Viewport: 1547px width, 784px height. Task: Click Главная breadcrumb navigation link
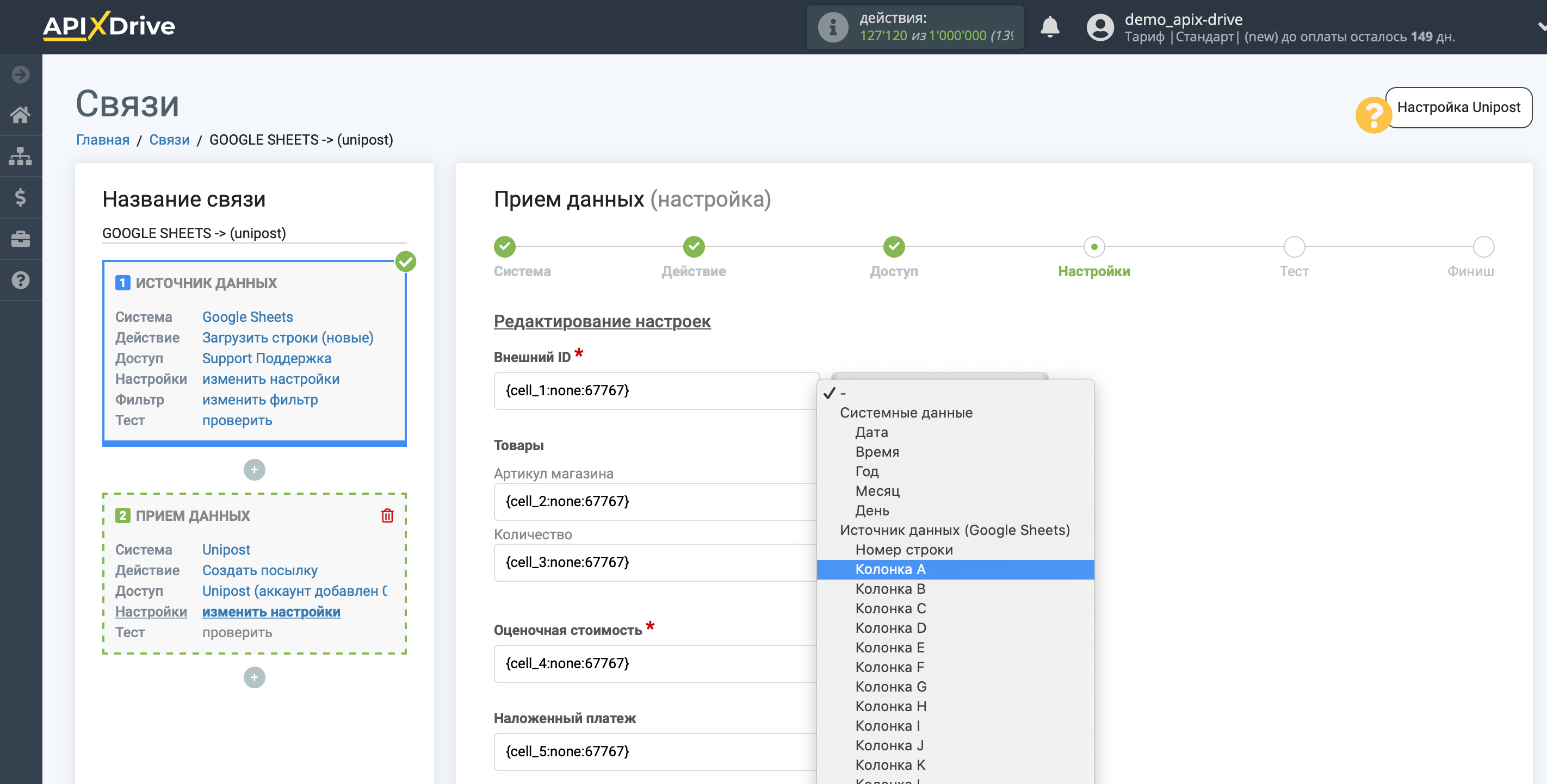click(x=103, y=138)
